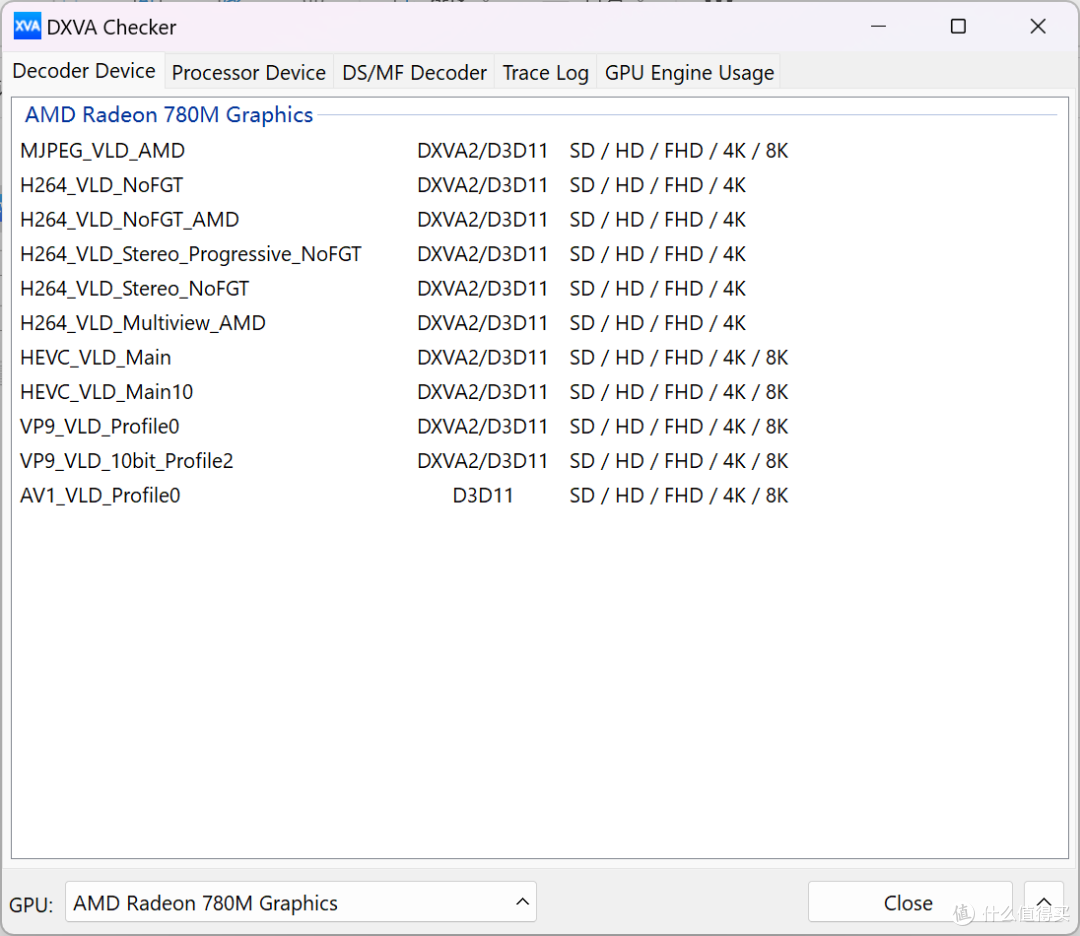Close the window with the X icon
The height and width of the screenshot is (936, 1080).
pyautogui.click(x=1038, y=27)
